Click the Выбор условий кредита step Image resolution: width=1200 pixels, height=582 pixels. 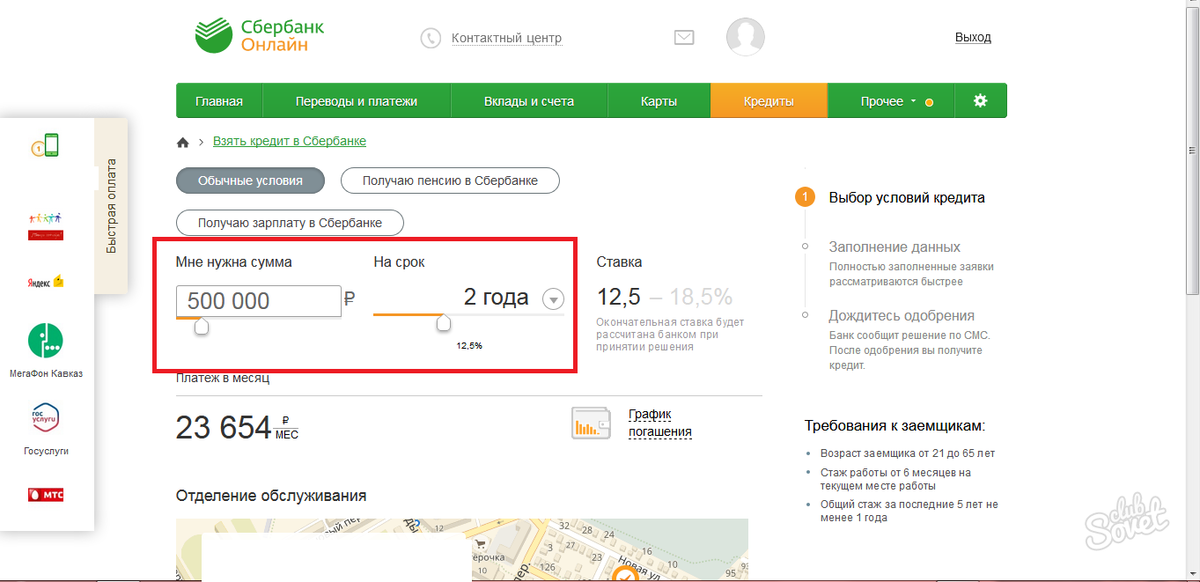point(906,197)
